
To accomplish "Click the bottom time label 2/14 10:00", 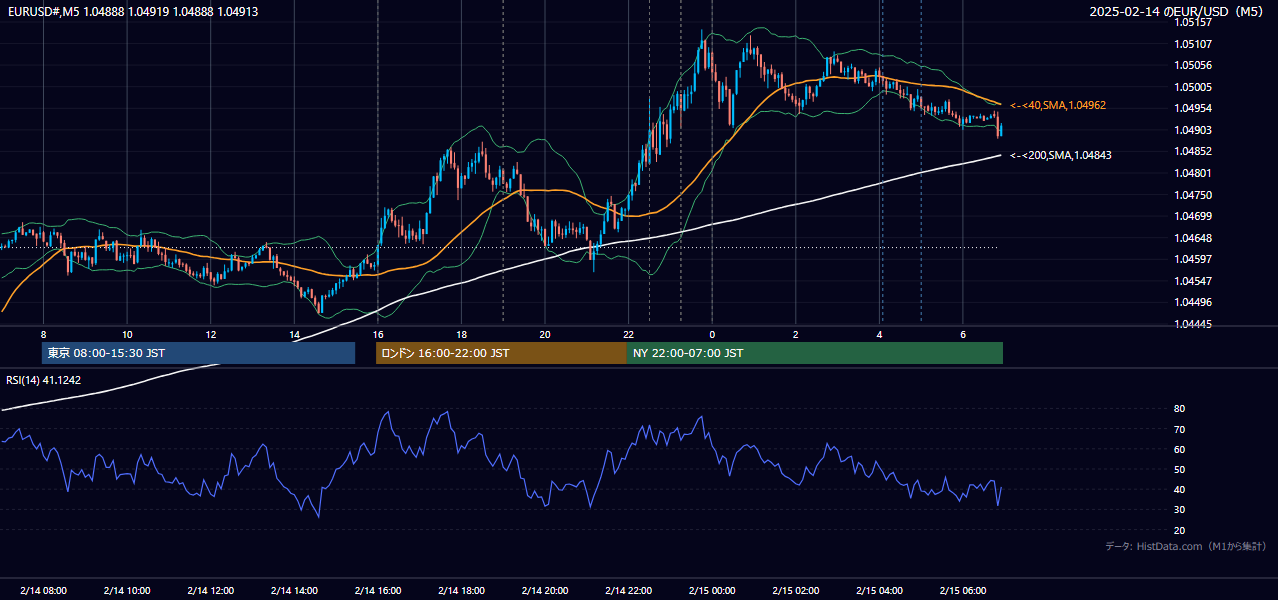I will pyautogui.click(x=127, y=590).
